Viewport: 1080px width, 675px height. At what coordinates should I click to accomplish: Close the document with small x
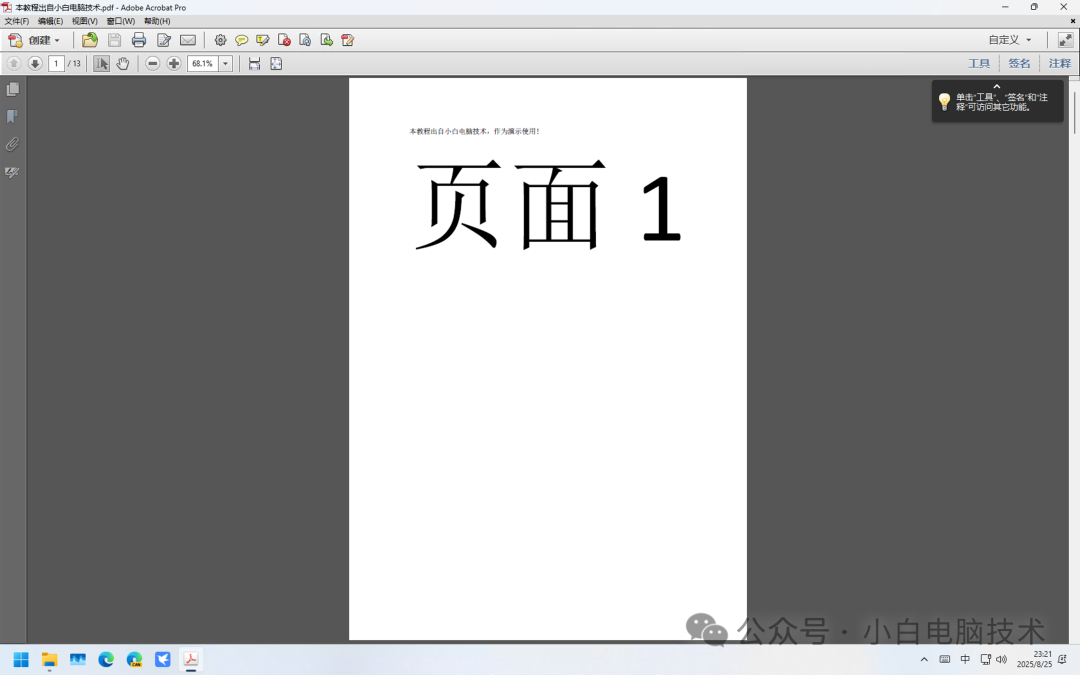[x=1072, y=21]
